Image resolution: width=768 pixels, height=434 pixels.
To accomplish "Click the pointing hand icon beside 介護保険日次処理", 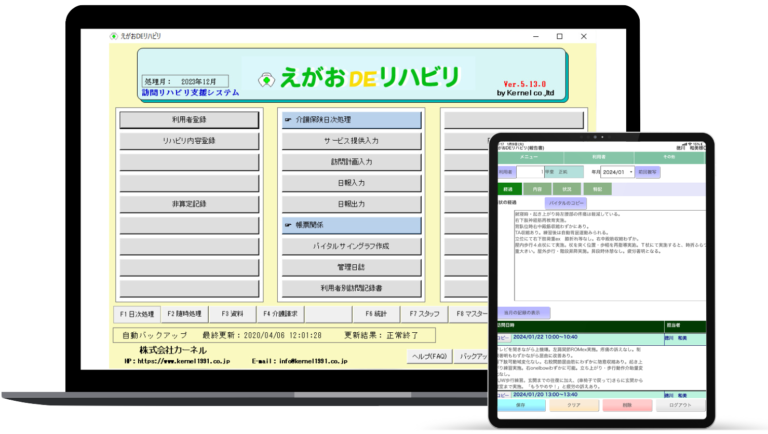I will (288, 120).
